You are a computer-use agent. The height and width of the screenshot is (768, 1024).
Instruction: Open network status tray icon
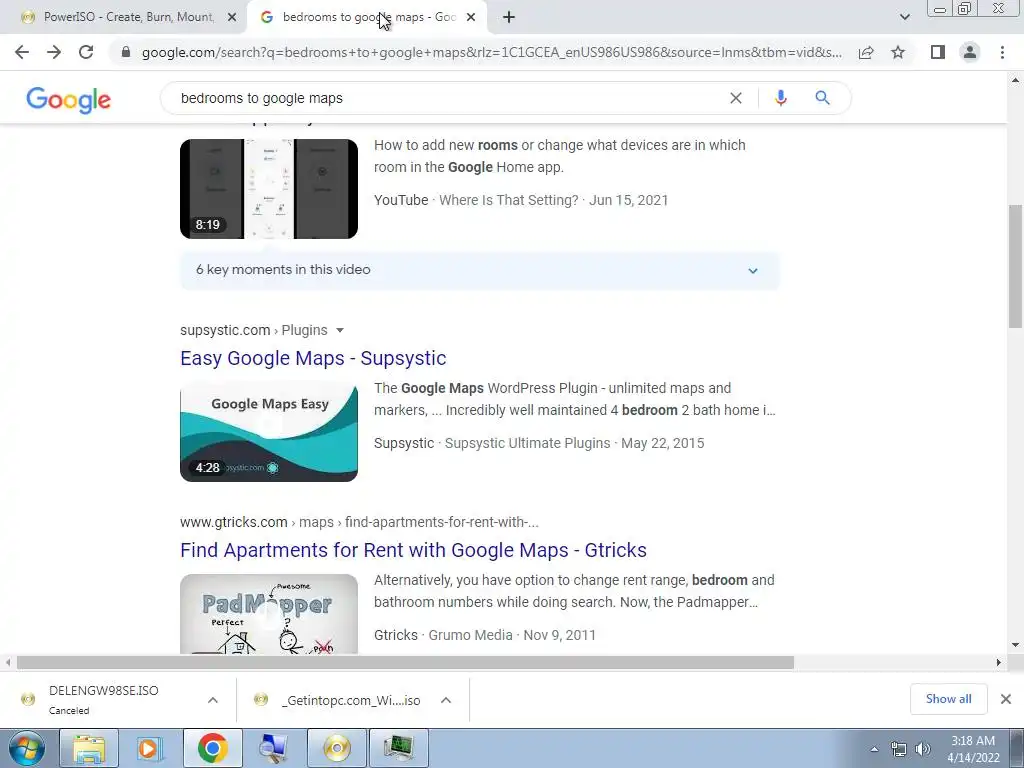tap(899, 749)
